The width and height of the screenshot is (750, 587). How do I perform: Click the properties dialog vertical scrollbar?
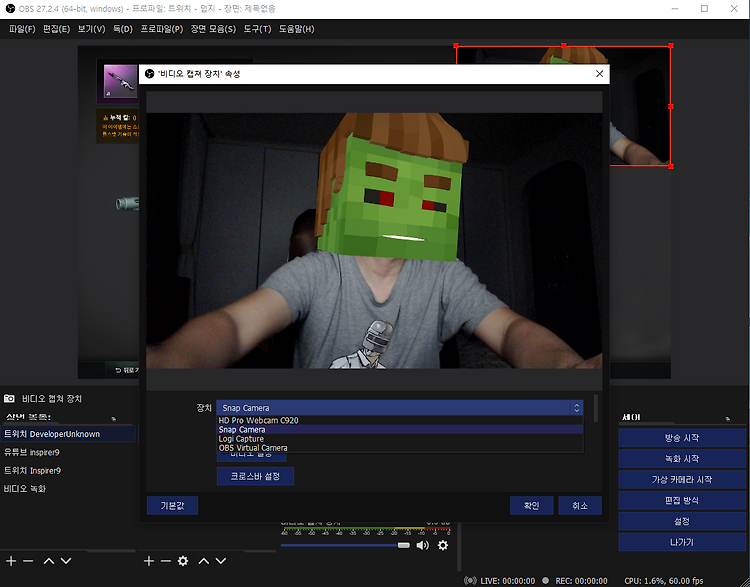[596, 408]
